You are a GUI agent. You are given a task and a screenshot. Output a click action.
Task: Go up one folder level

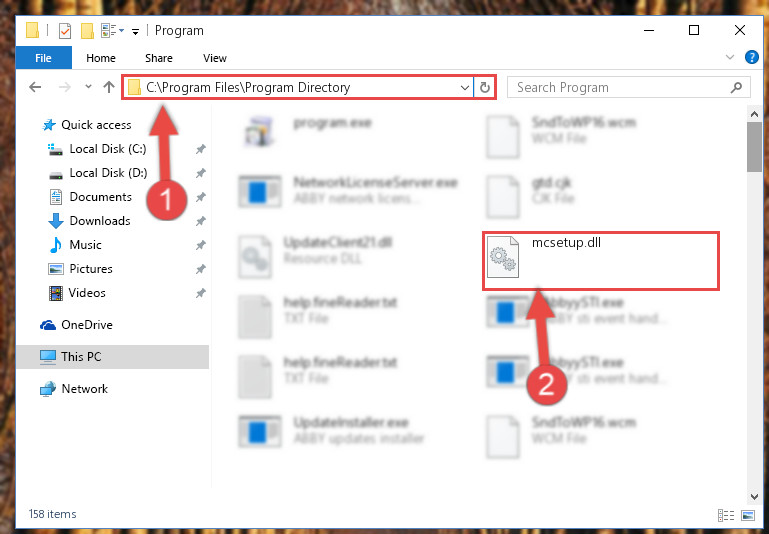click(x=108, y=87)
